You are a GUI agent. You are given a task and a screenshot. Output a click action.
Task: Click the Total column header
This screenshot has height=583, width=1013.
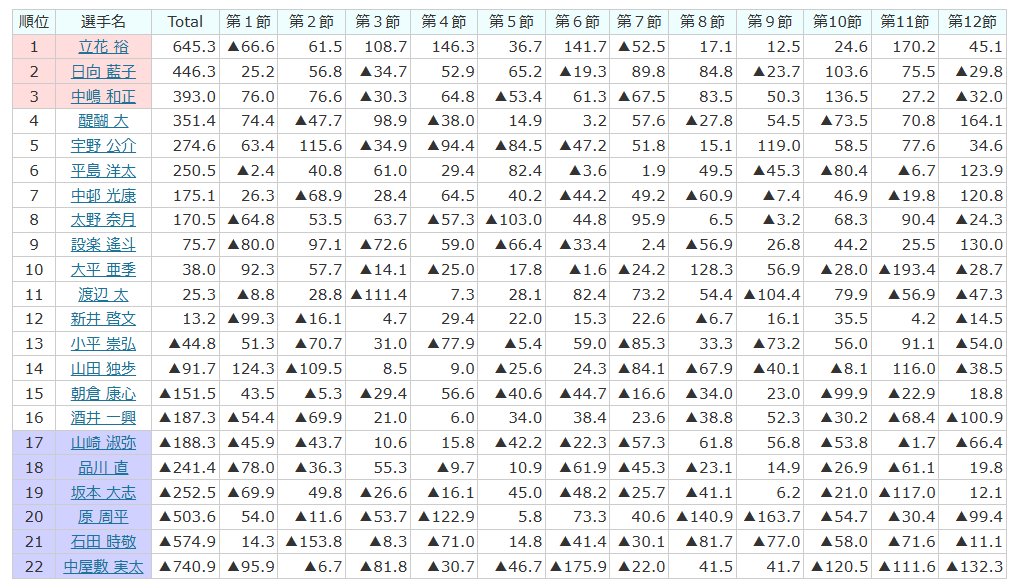pos(185,22)
